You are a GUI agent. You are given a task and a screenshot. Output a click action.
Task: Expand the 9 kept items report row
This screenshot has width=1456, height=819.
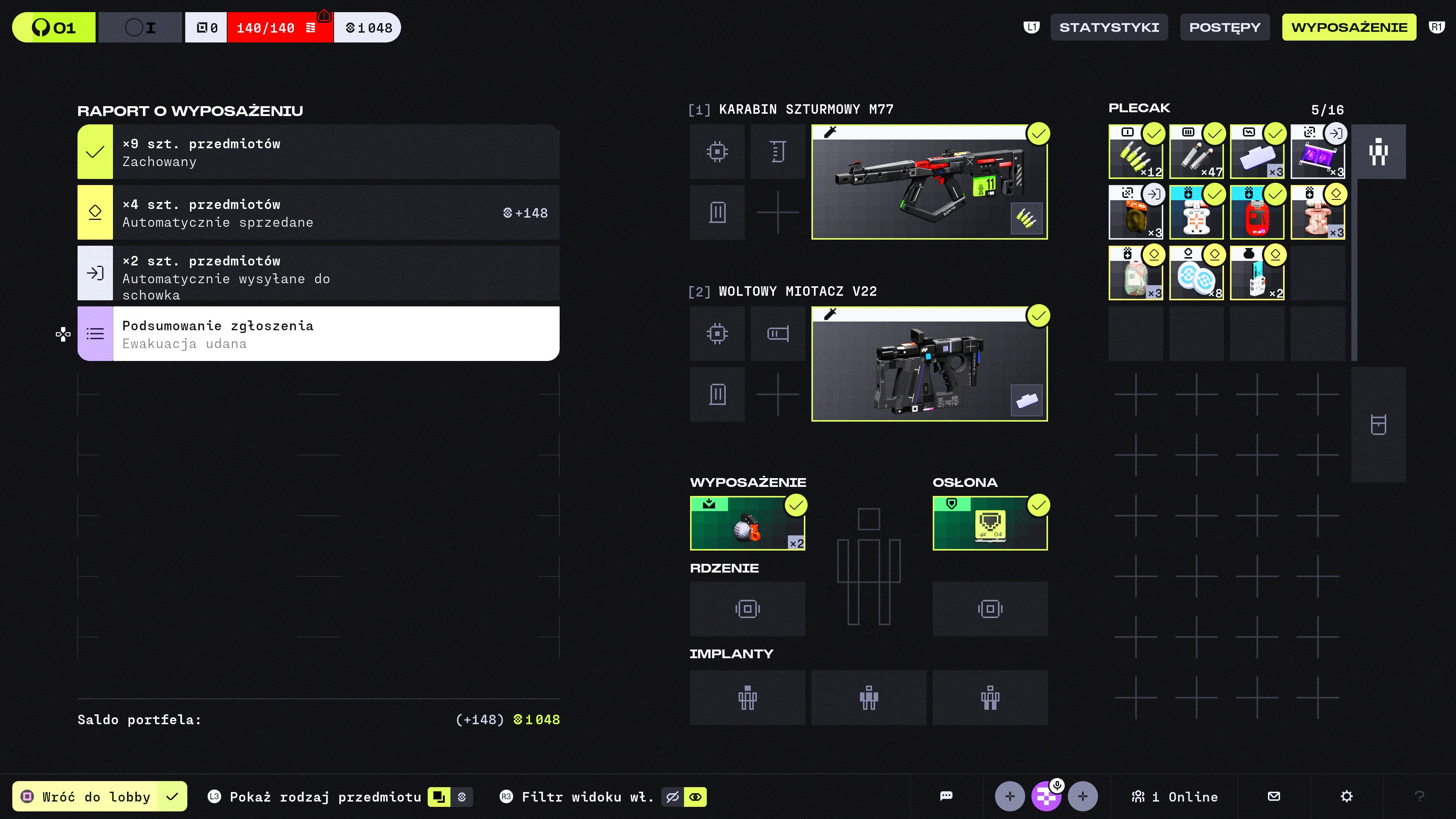tap(318, 152)
